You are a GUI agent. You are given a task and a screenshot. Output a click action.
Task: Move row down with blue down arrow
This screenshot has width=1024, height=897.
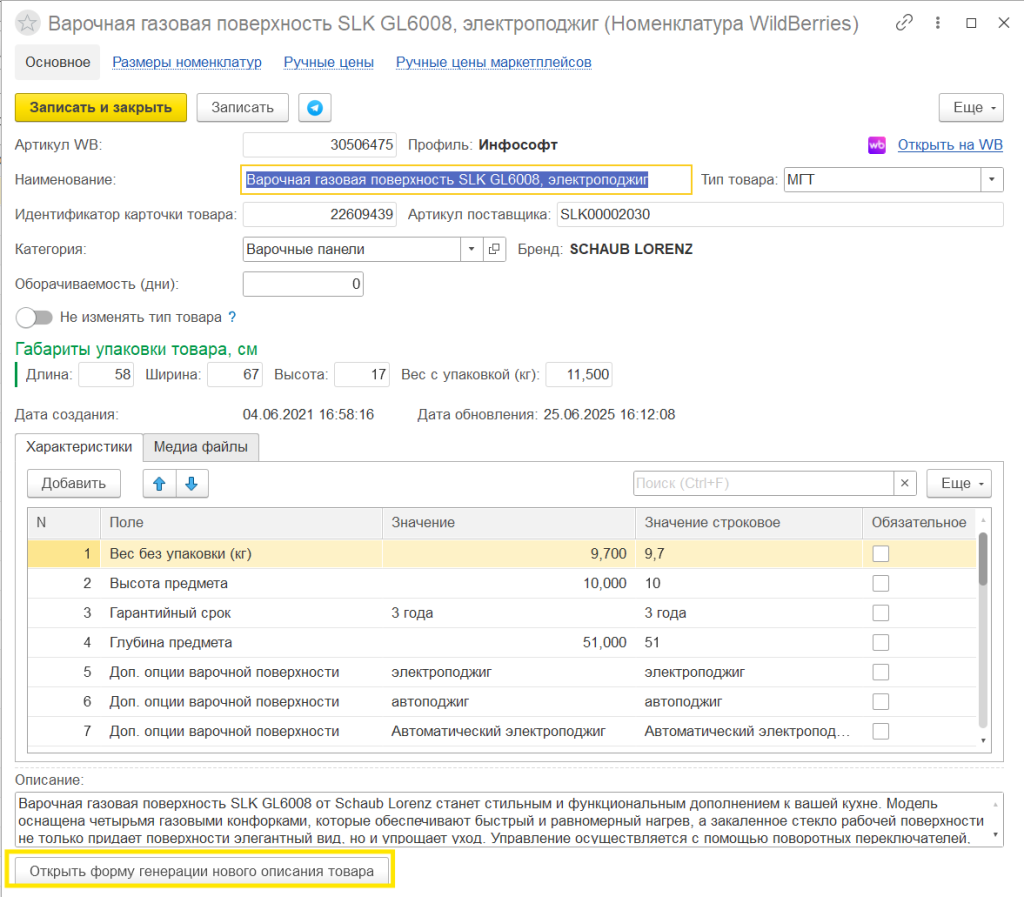191,484
